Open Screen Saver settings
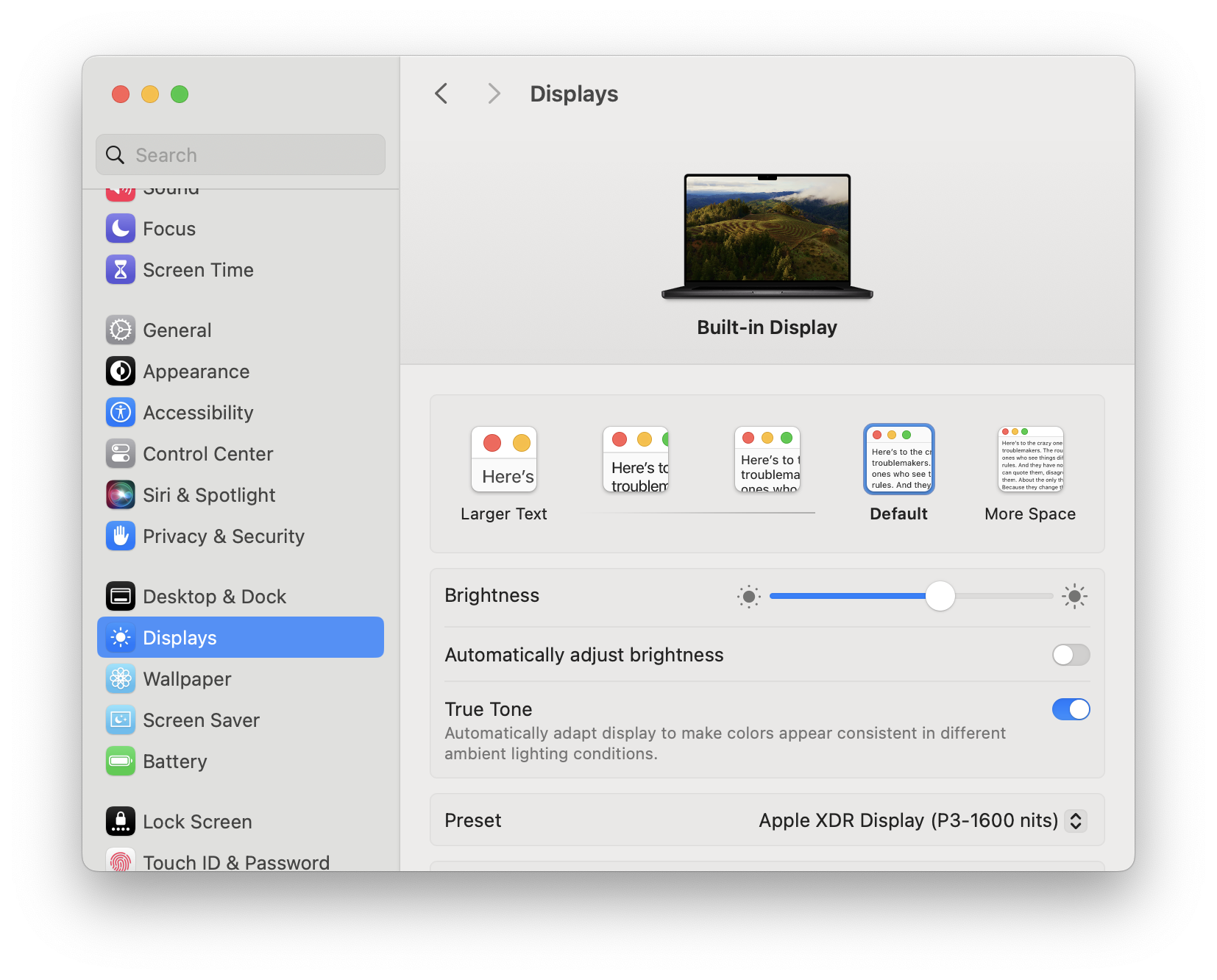This screenshot has width=1217, height=980. (x=201, y=720)
